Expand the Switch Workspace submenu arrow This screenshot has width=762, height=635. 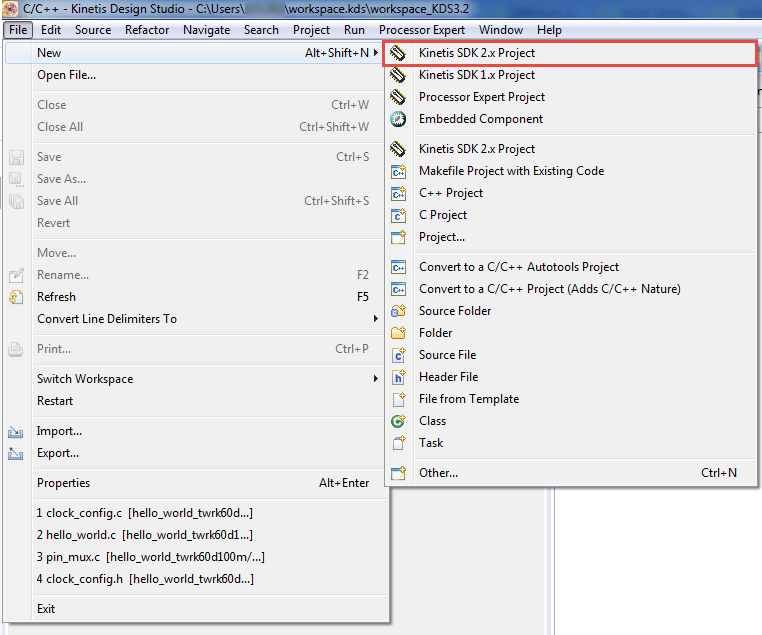(x=376, y=378)
